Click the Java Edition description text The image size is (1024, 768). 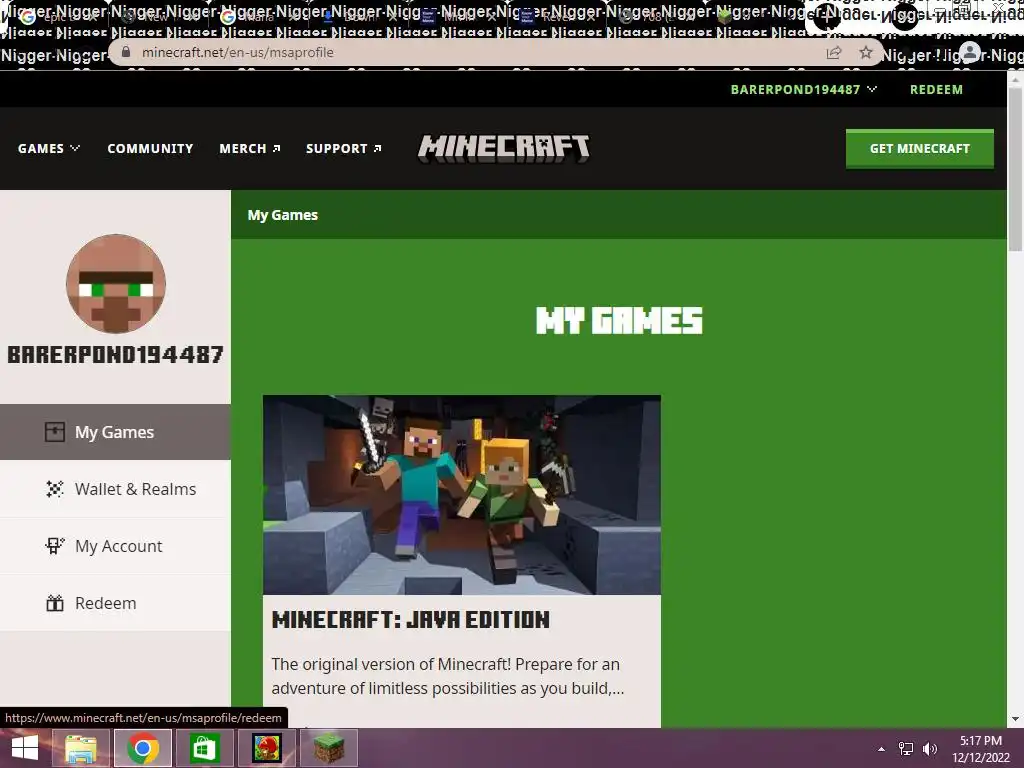tap(448, 676)
